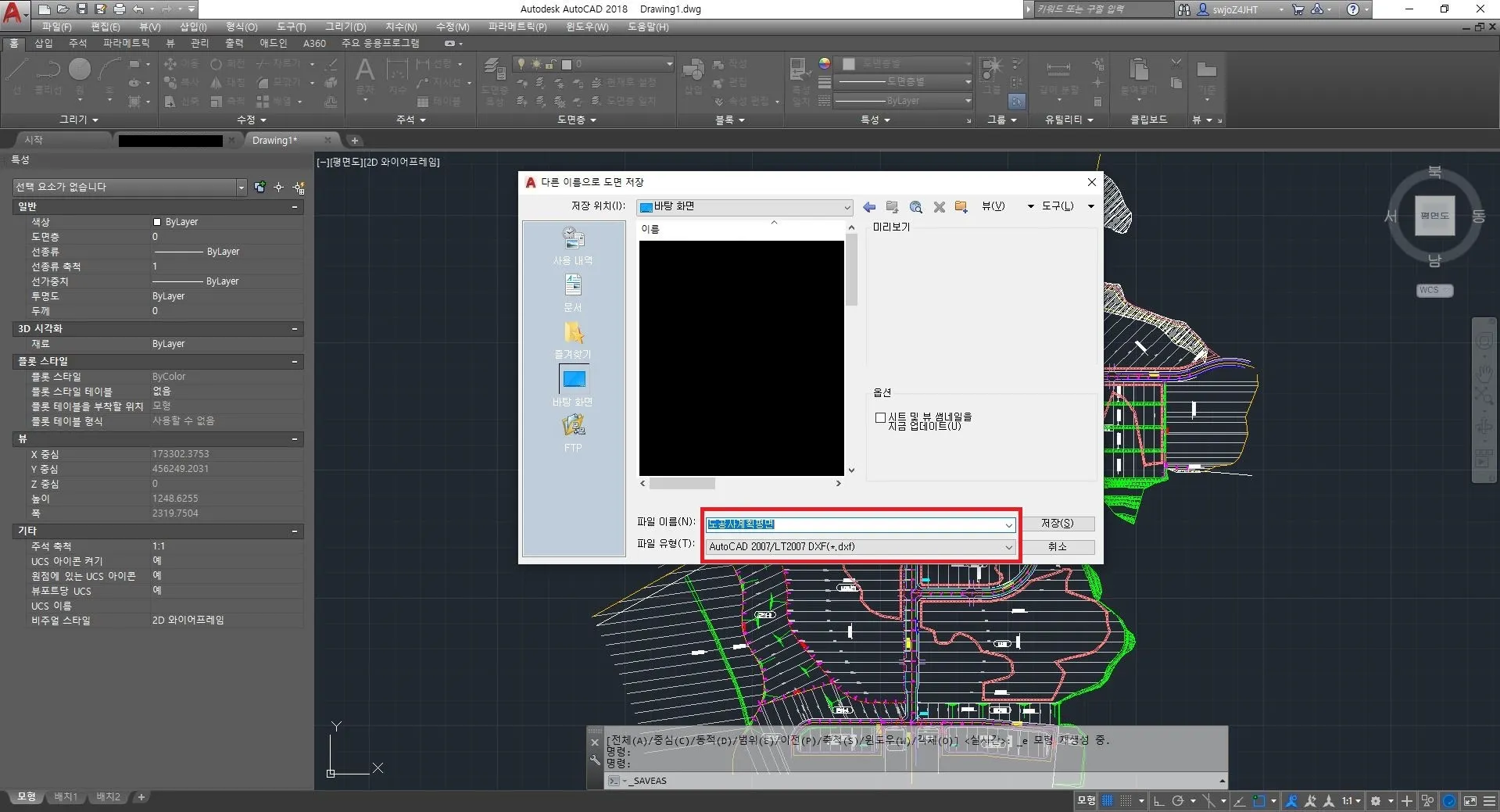This screenshot has height=812, width=1500.
Task: Toggle ortho mode in status bar
Action: (1159, 801)
